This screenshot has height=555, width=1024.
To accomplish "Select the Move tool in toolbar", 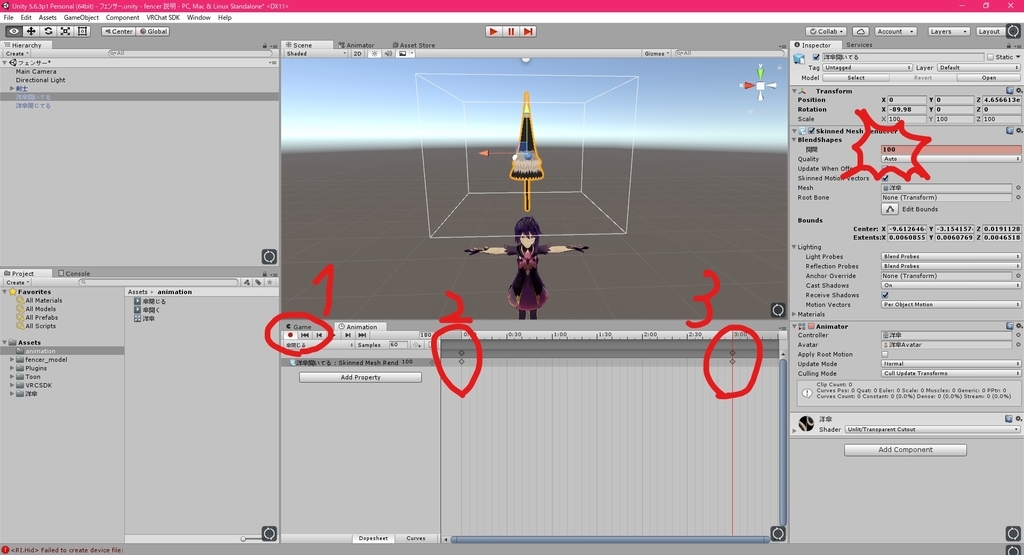I will pyautogui.click(x=31, y=31).
